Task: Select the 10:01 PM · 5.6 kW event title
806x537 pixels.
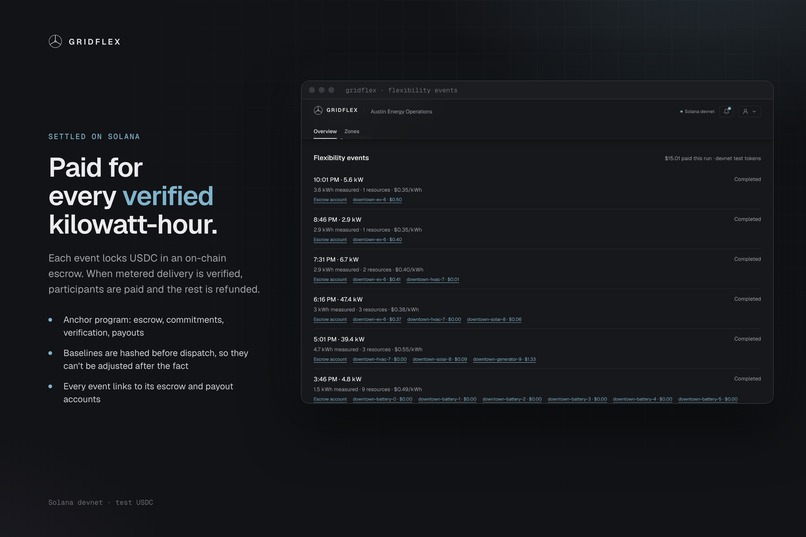Action: tap(338, 180)
